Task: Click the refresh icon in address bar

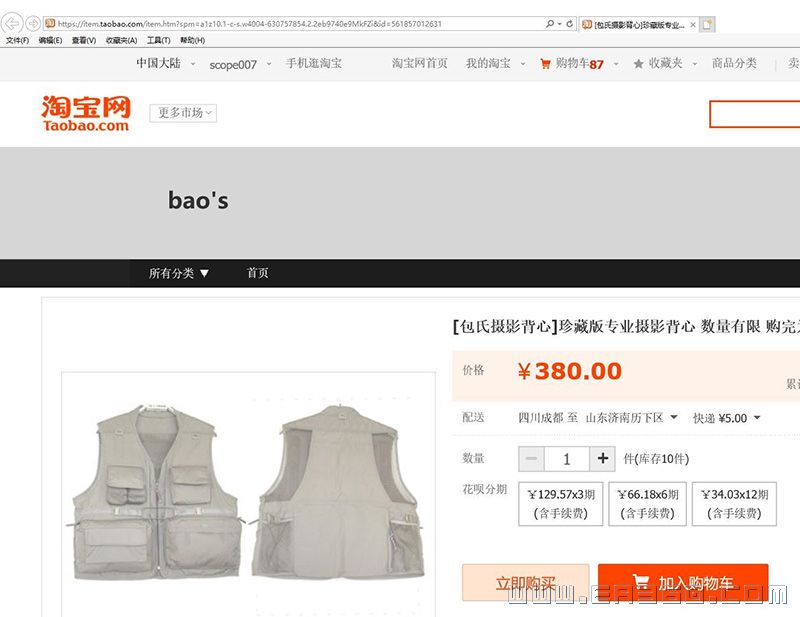Action: point(569,23)
